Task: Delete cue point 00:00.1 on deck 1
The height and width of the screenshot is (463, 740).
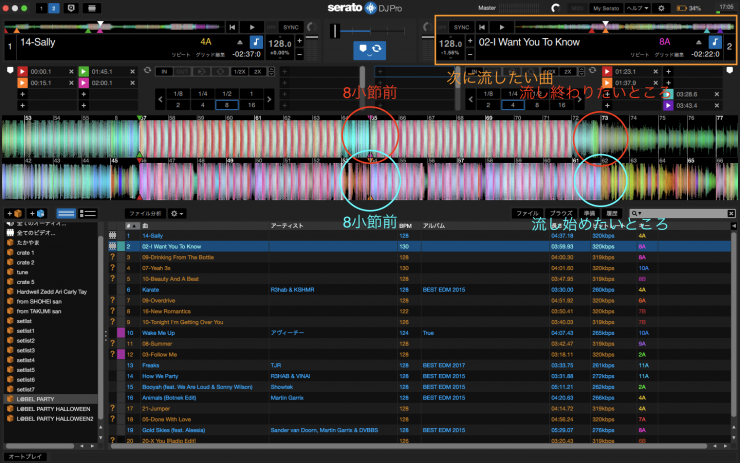Action: click(x=71, y=71)
